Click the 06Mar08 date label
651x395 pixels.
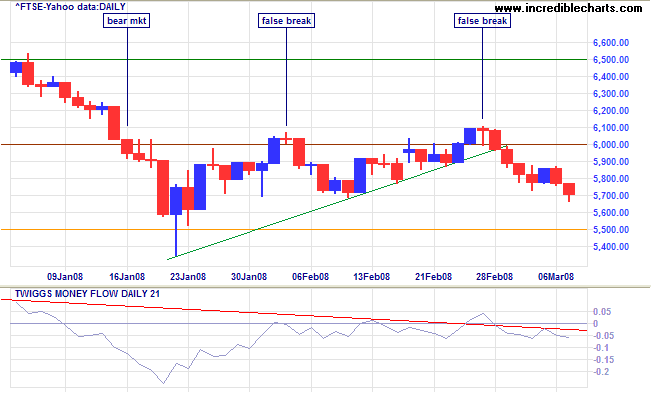[x=556, y=277]
